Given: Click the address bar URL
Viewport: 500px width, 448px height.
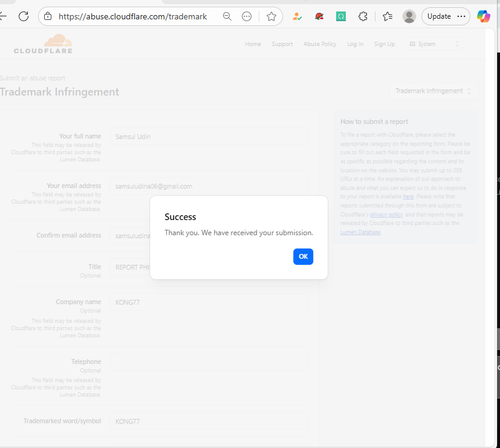Looking at the screenshot, I should [133, 16].
